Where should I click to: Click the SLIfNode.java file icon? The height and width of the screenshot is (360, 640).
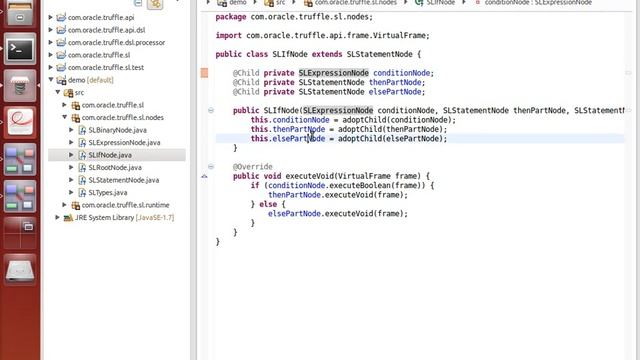82,155
